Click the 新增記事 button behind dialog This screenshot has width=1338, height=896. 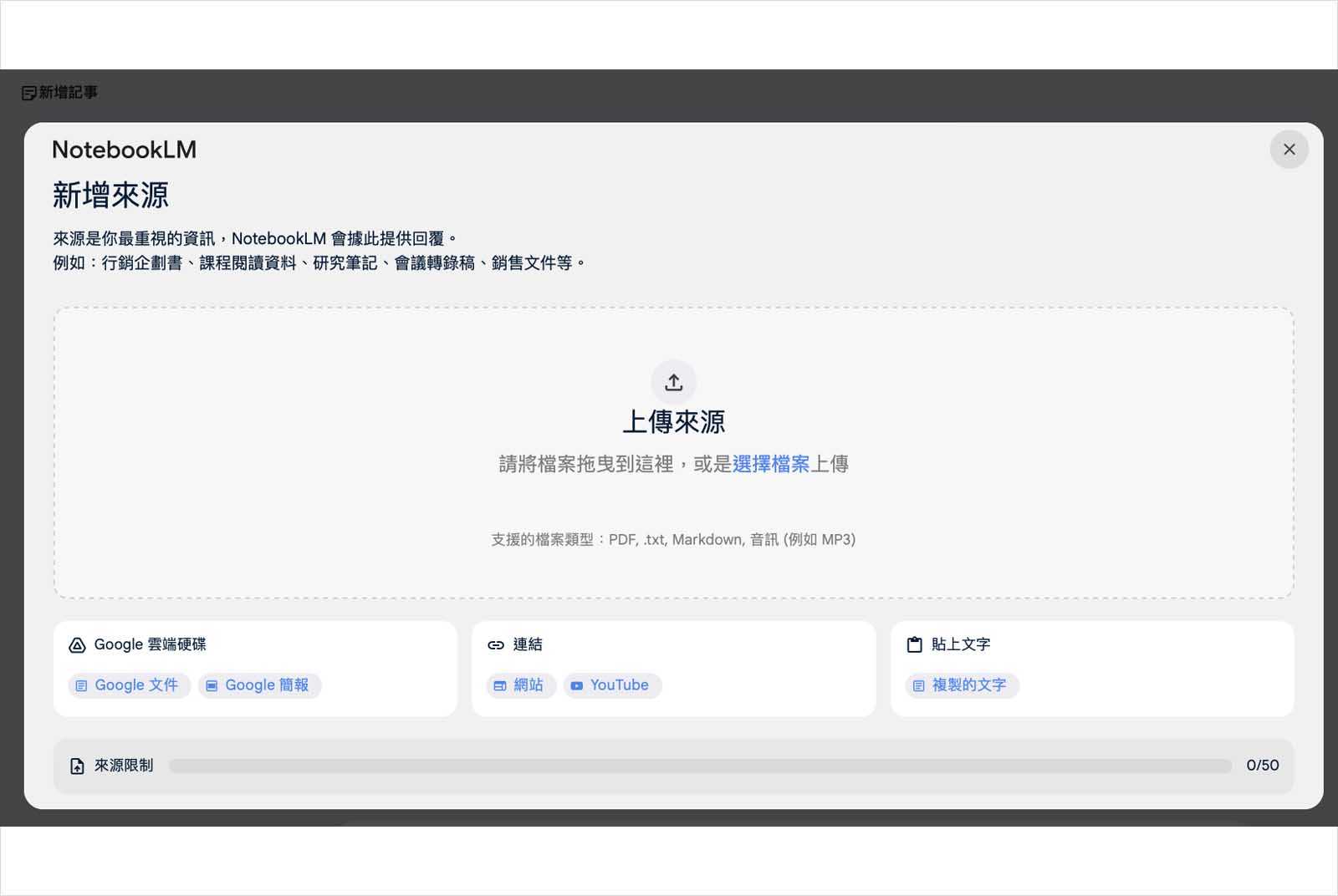pos(60,93)
